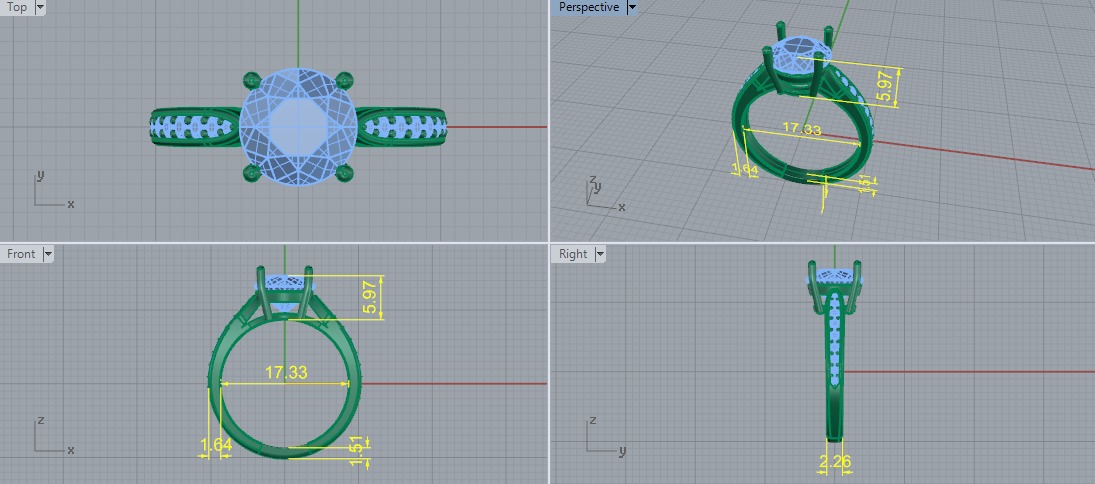
Task: Select the 1.64 dimension in Front view
Action: click(216, 446)
